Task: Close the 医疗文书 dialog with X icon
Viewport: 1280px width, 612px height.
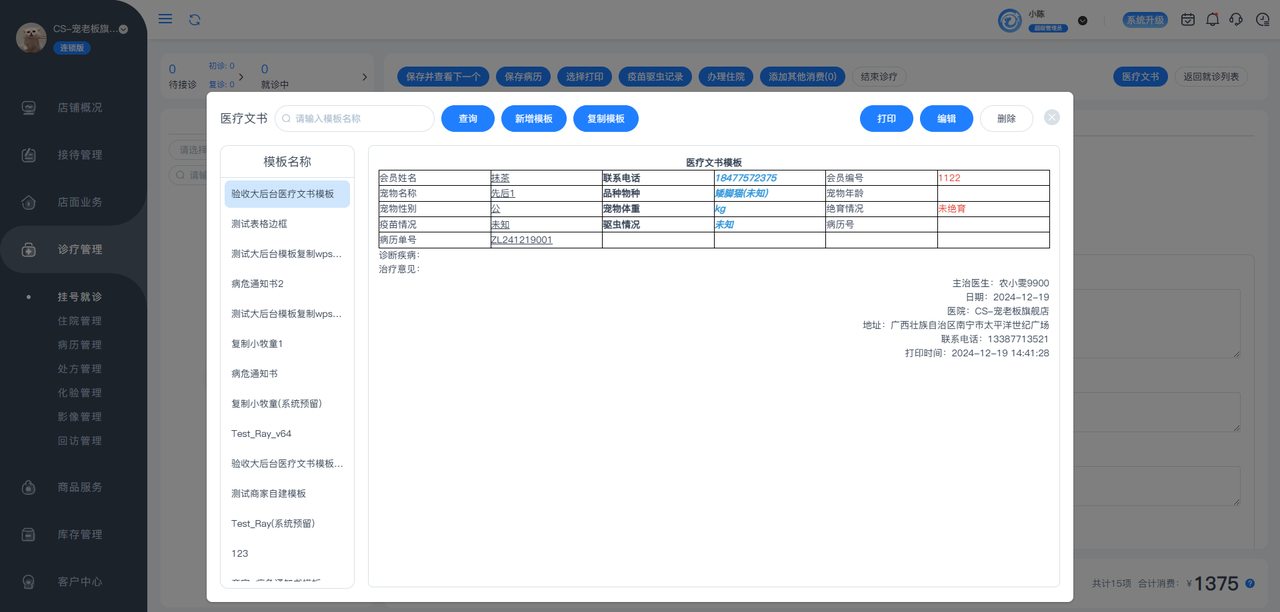Action: coord(1051,117)
